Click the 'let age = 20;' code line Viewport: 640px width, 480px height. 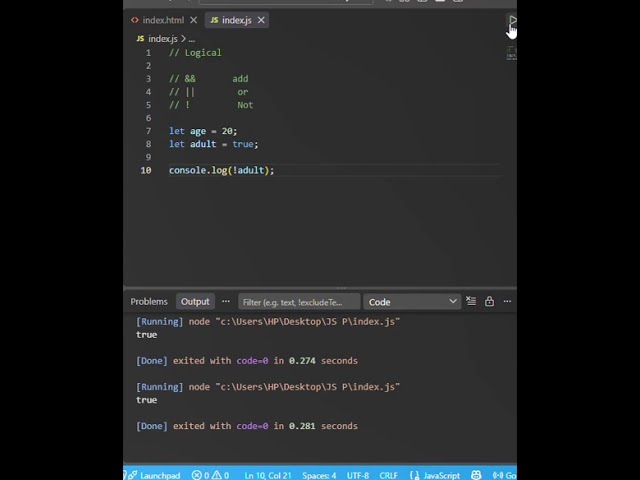(203, 131)
